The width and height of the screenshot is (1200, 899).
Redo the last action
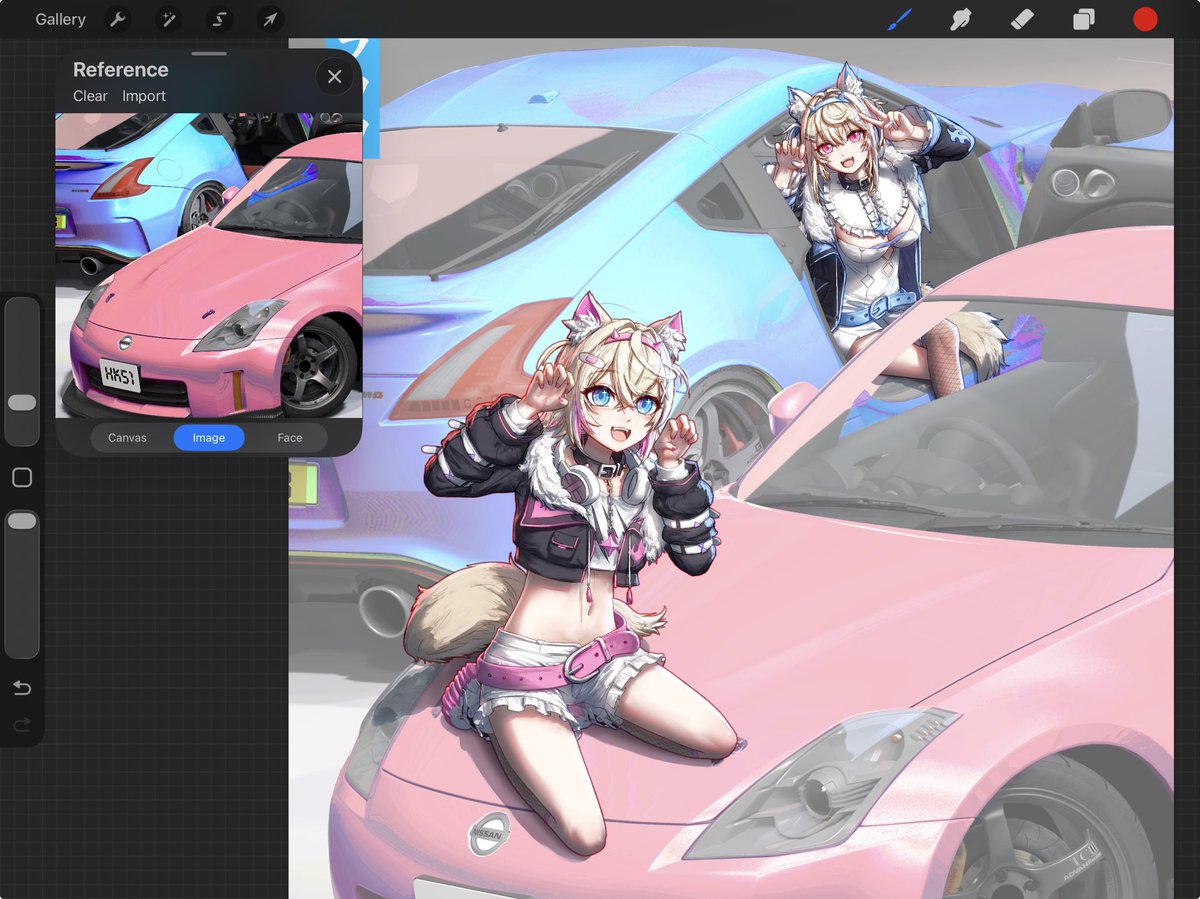[22, 725]
